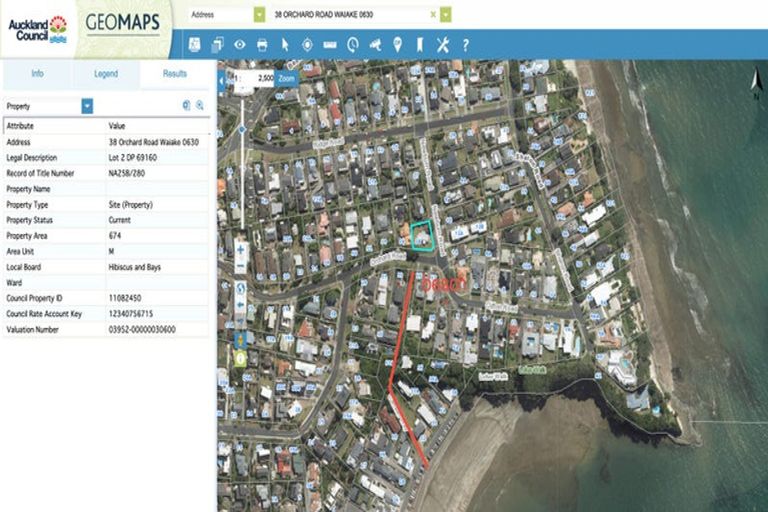Click the Ward attribute row
768x512 pixels.
106,283
